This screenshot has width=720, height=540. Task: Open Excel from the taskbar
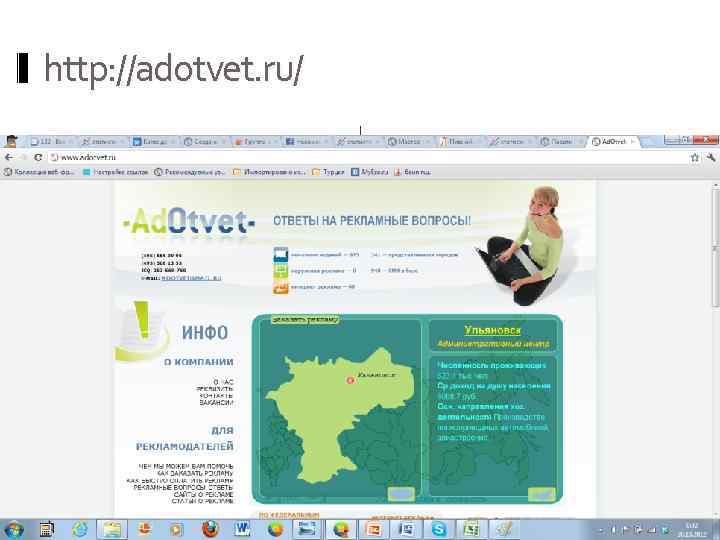coord(471,530)
